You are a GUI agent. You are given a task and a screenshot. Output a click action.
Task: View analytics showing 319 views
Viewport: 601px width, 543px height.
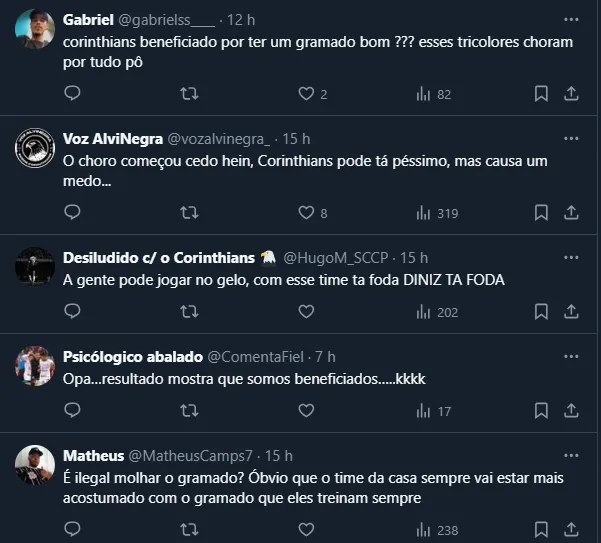(x=436, y=213)
